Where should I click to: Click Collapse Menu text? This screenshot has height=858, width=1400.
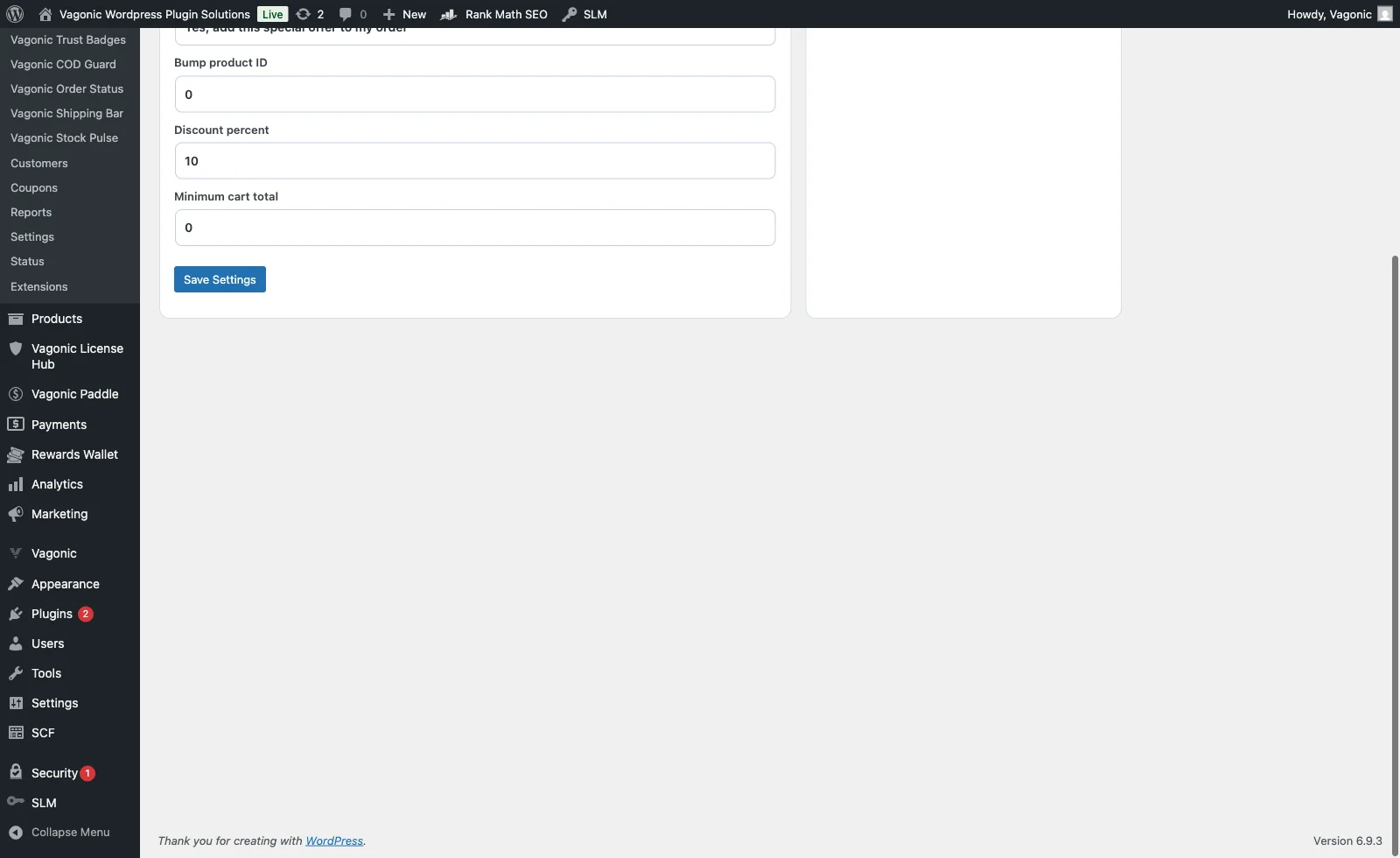click(x=71, y=833)
